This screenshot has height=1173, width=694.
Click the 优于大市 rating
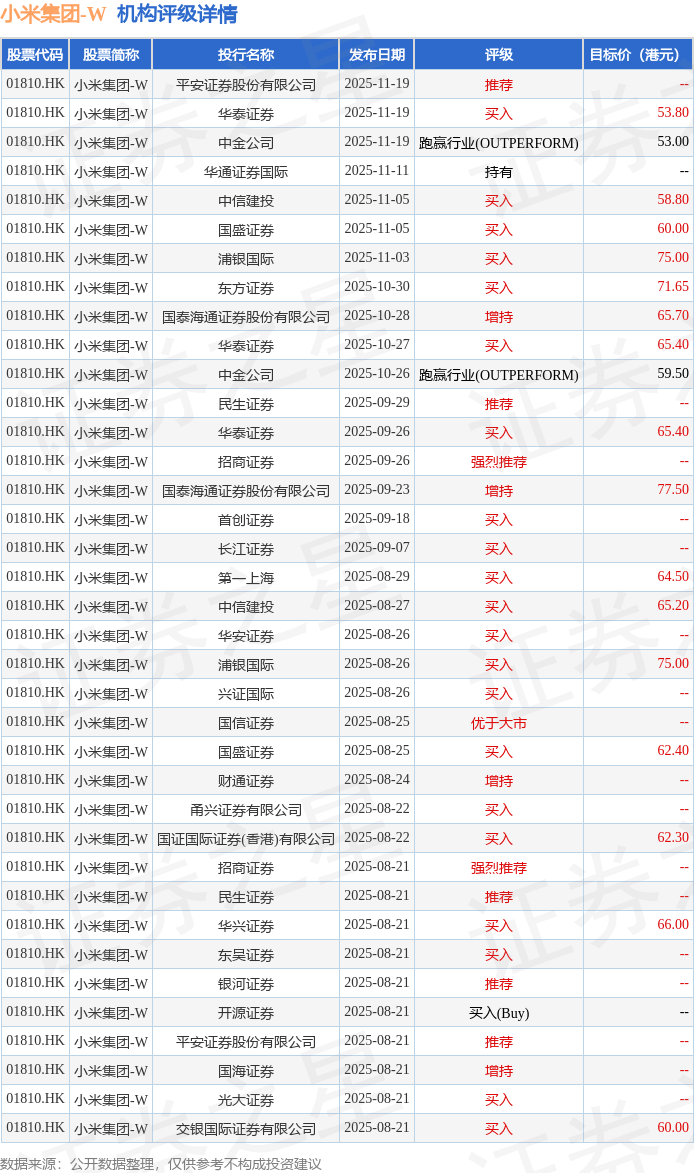pos(498,723)
